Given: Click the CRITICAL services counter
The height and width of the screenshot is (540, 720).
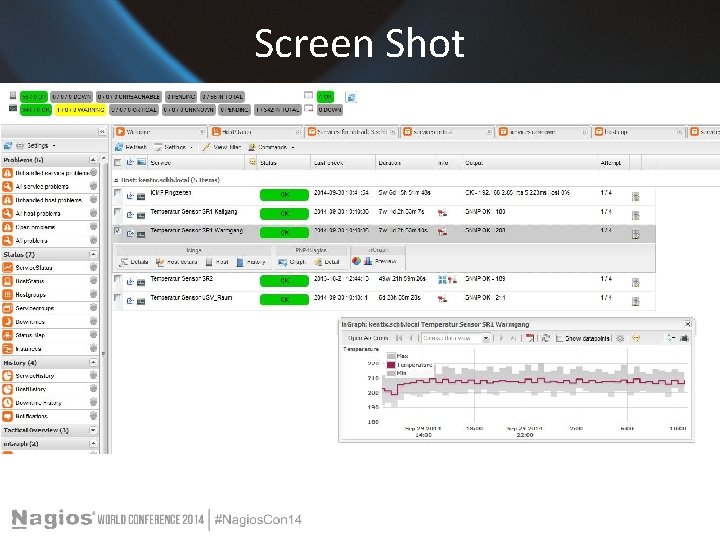Looking at the screenshot, I should pos(134,110).
